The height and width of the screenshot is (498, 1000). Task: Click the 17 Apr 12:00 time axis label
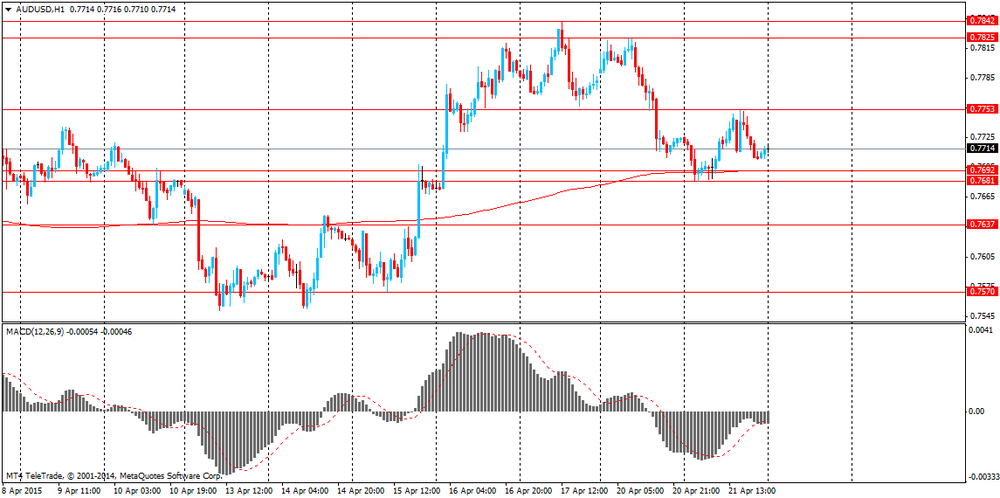coord(580,492)
